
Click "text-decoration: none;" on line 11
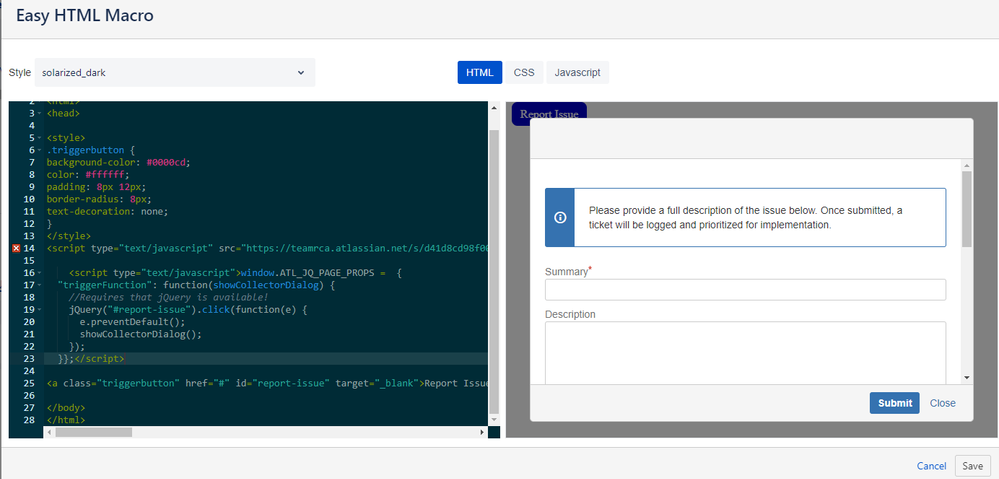pyautogui.click(x=107, y=211)
